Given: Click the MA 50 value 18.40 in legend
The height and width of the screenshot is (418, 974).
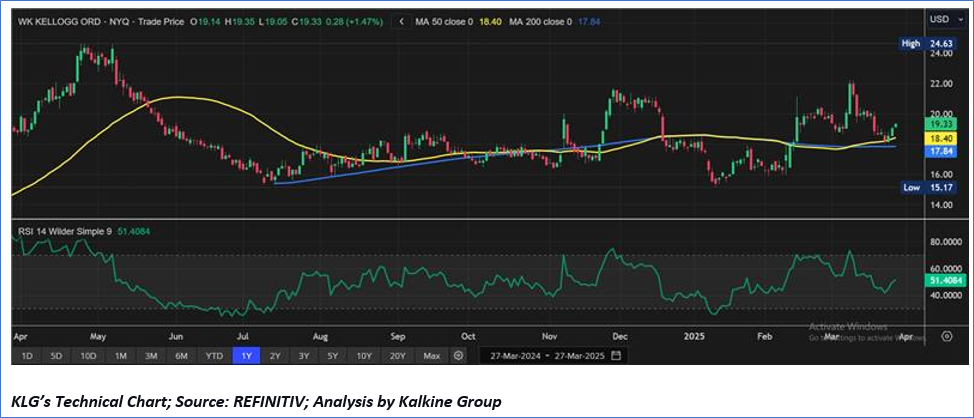Looking at the screenshot, I should pos(491,22).
